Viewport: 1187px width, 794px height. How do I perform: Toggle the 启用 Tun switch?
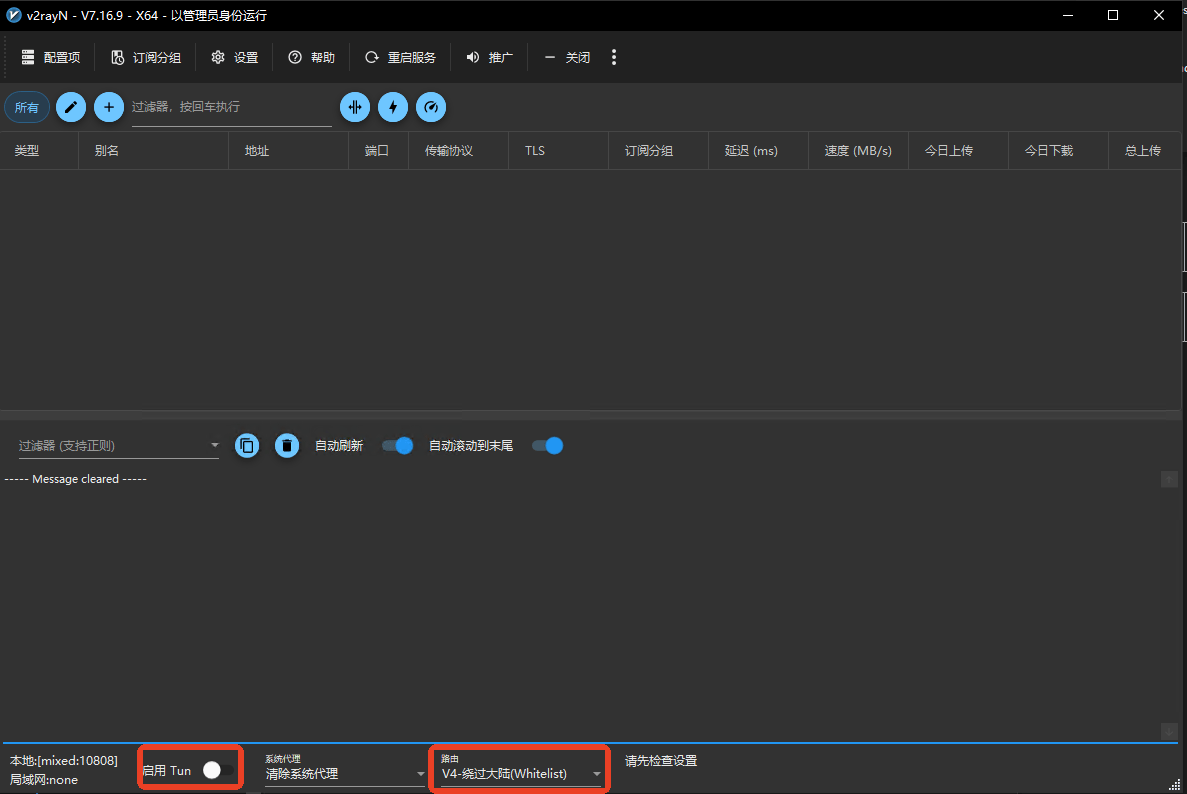217,770
